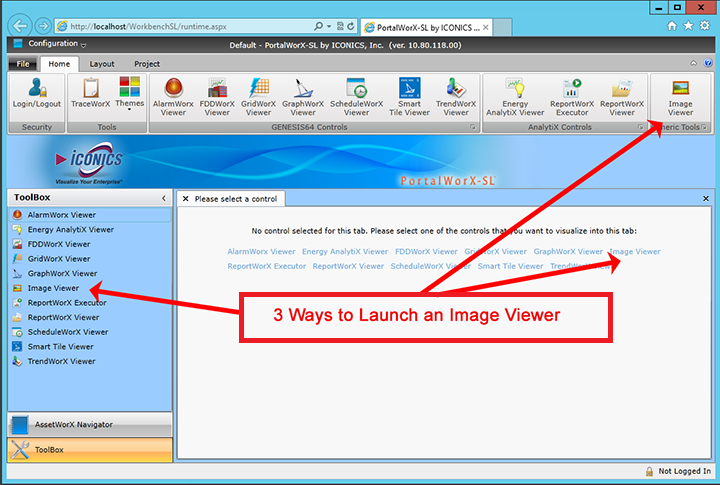This screenshot has width=720, height=485.
Task: Click the FDDWorX Viewer link in tab
Action: point(426,252)
